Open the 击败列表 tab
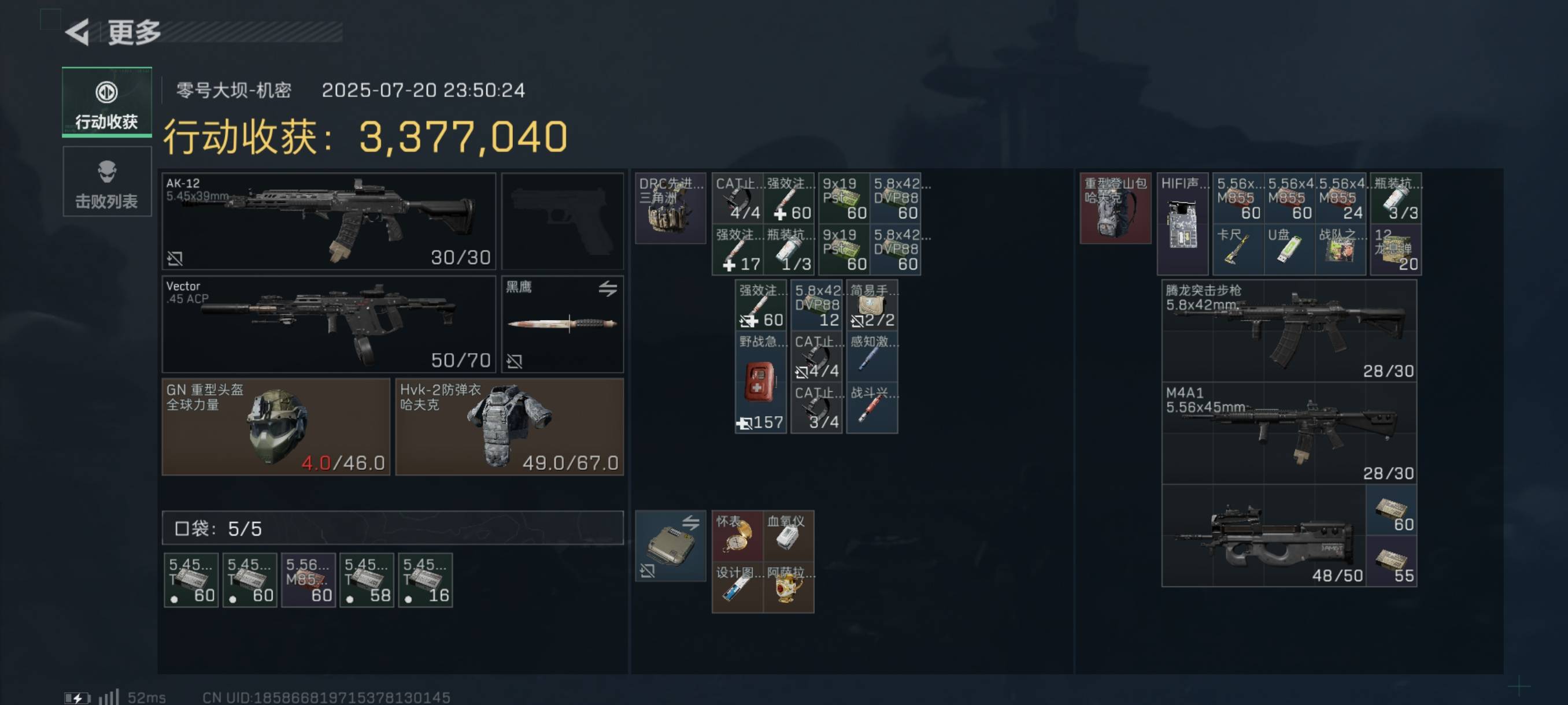 tap(106, 182)
